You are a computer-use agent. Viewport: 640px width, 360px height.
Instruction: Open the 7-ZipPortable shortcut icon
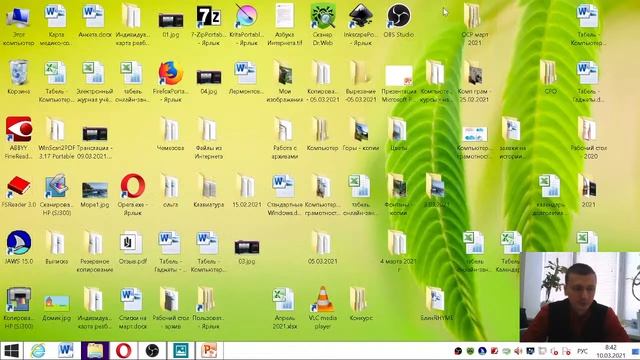point(209,17)
